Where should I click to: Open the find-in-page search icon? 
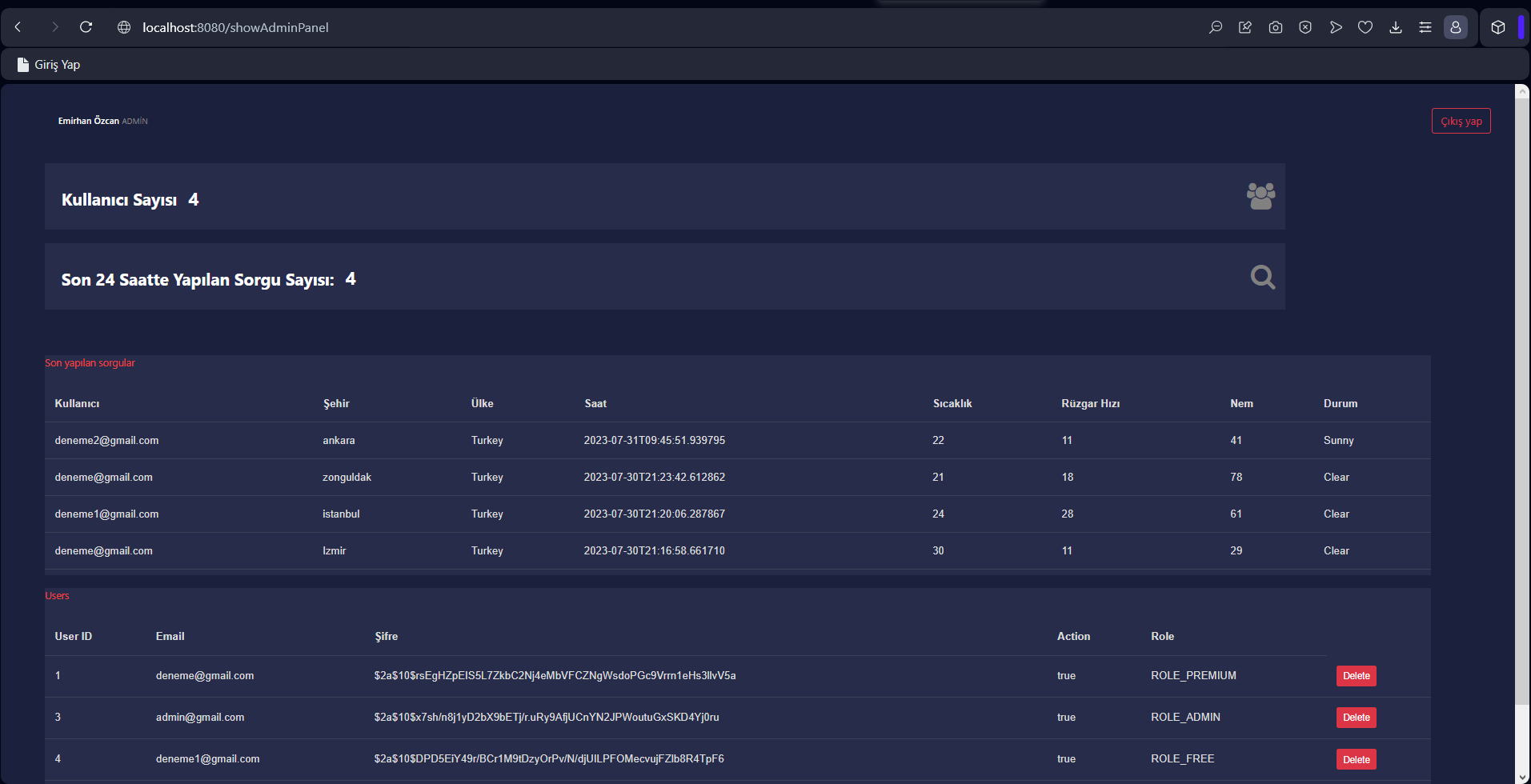(x=1215, y=27)
